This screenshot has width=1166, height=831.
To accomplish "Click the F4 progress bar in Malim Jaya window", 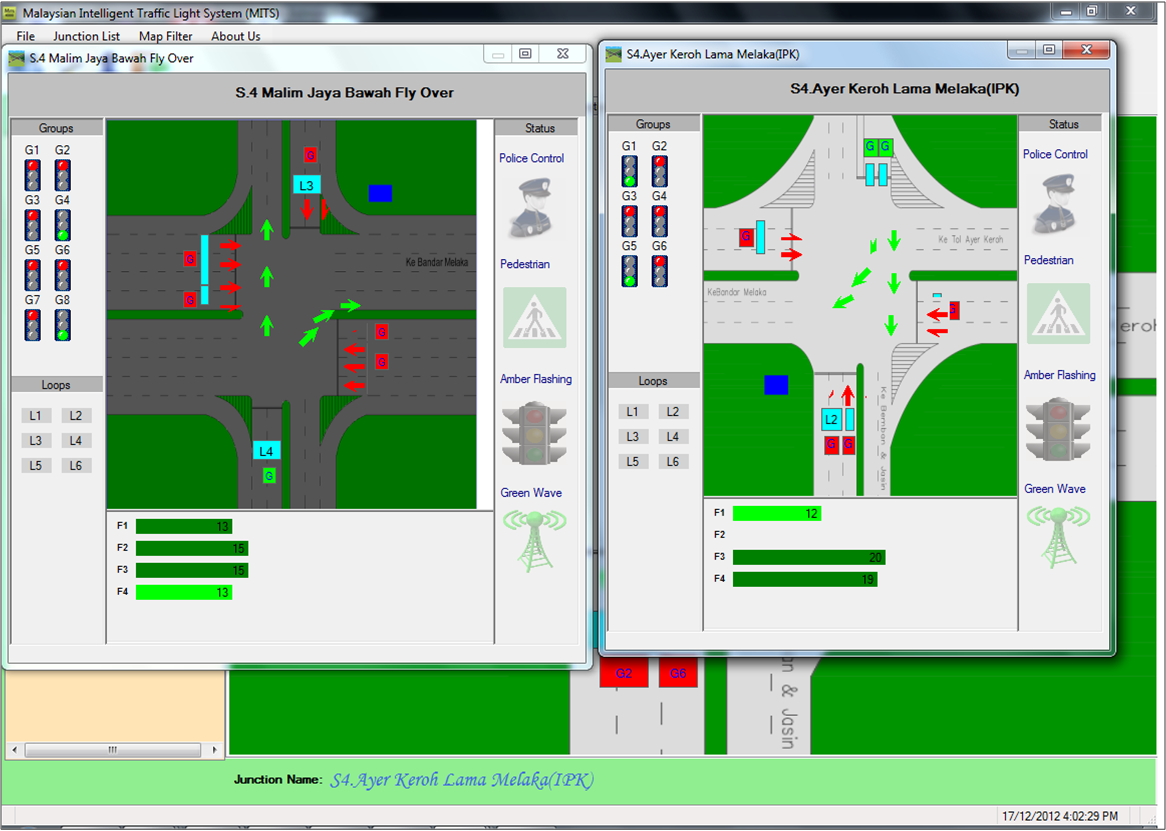I will (x=184, y=592).
